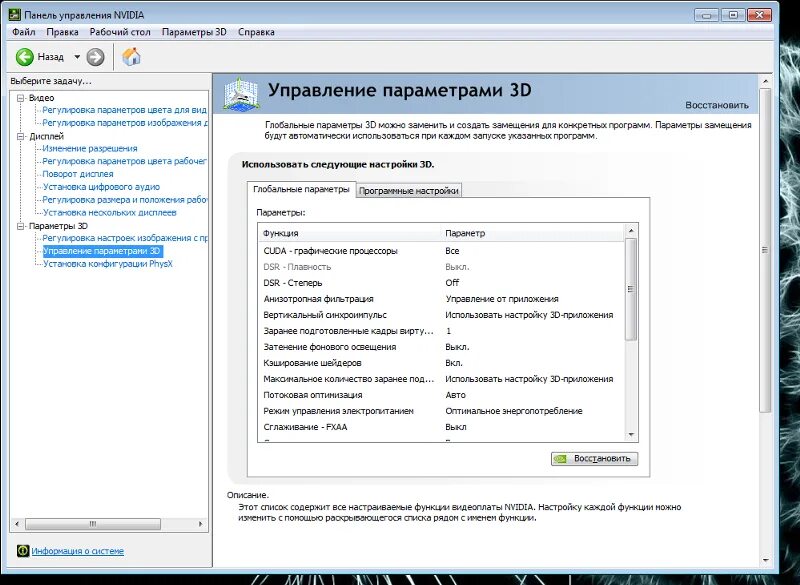Viewport: 800px width, 585px height.
Task: Click settings list scroll down arrow
Action: (631, 435)
